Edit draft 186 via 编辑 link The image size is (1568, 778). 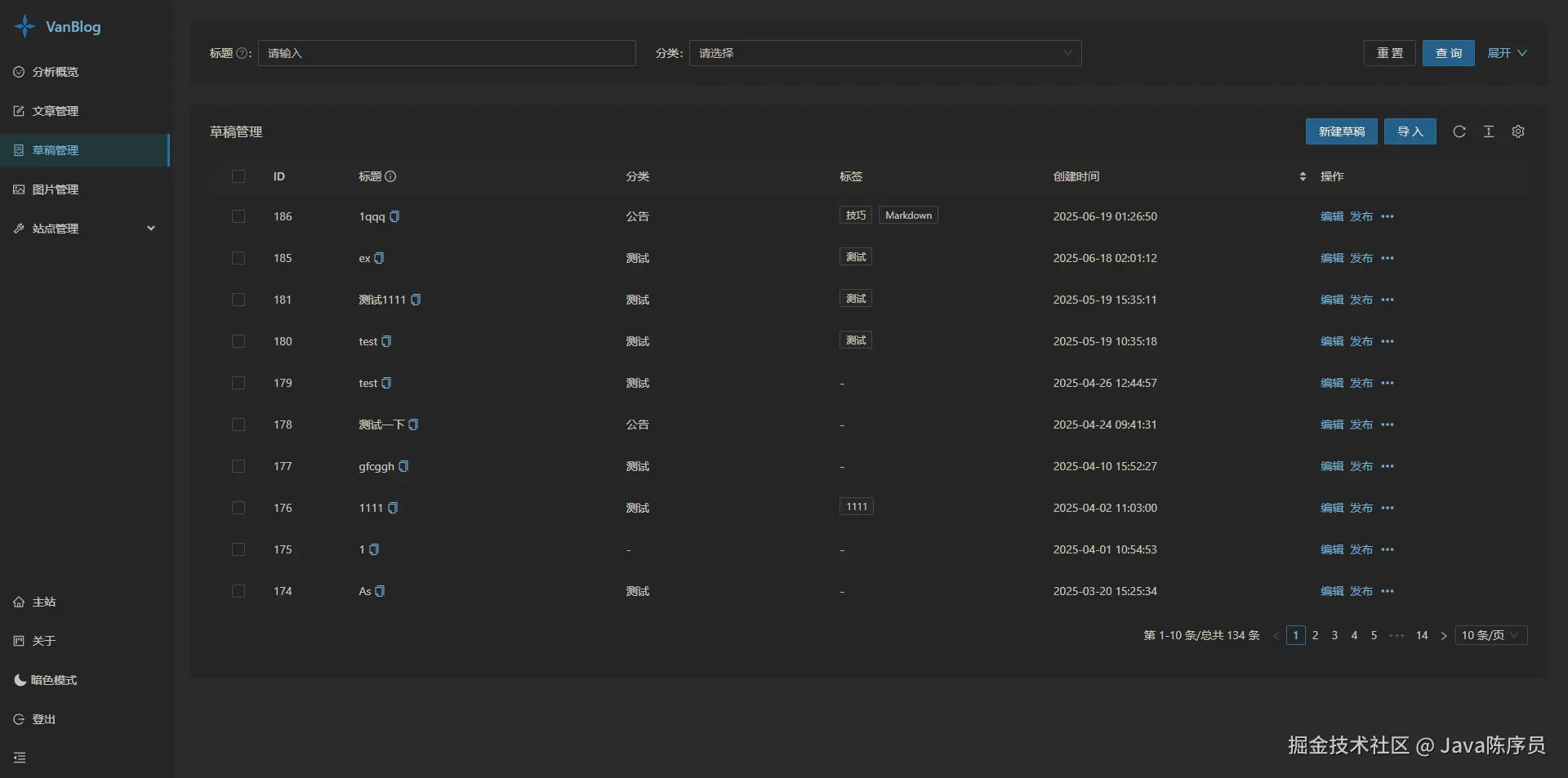pyautogui.click(x=1332, y=216)
